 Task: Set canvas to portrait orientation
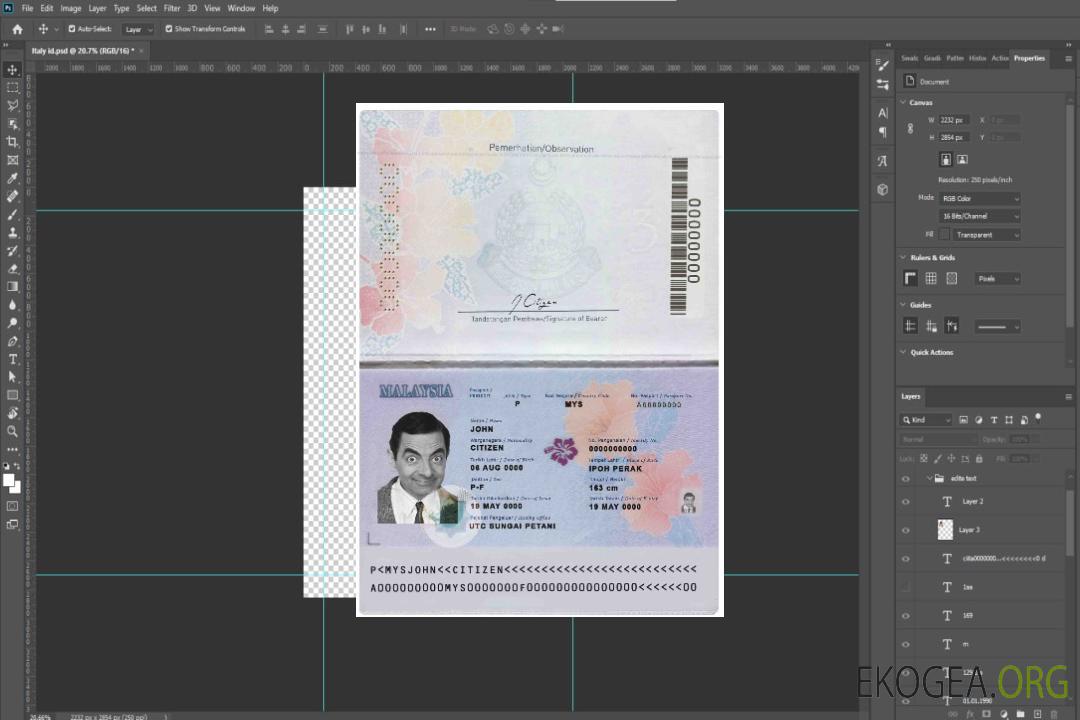click(946, 160)
